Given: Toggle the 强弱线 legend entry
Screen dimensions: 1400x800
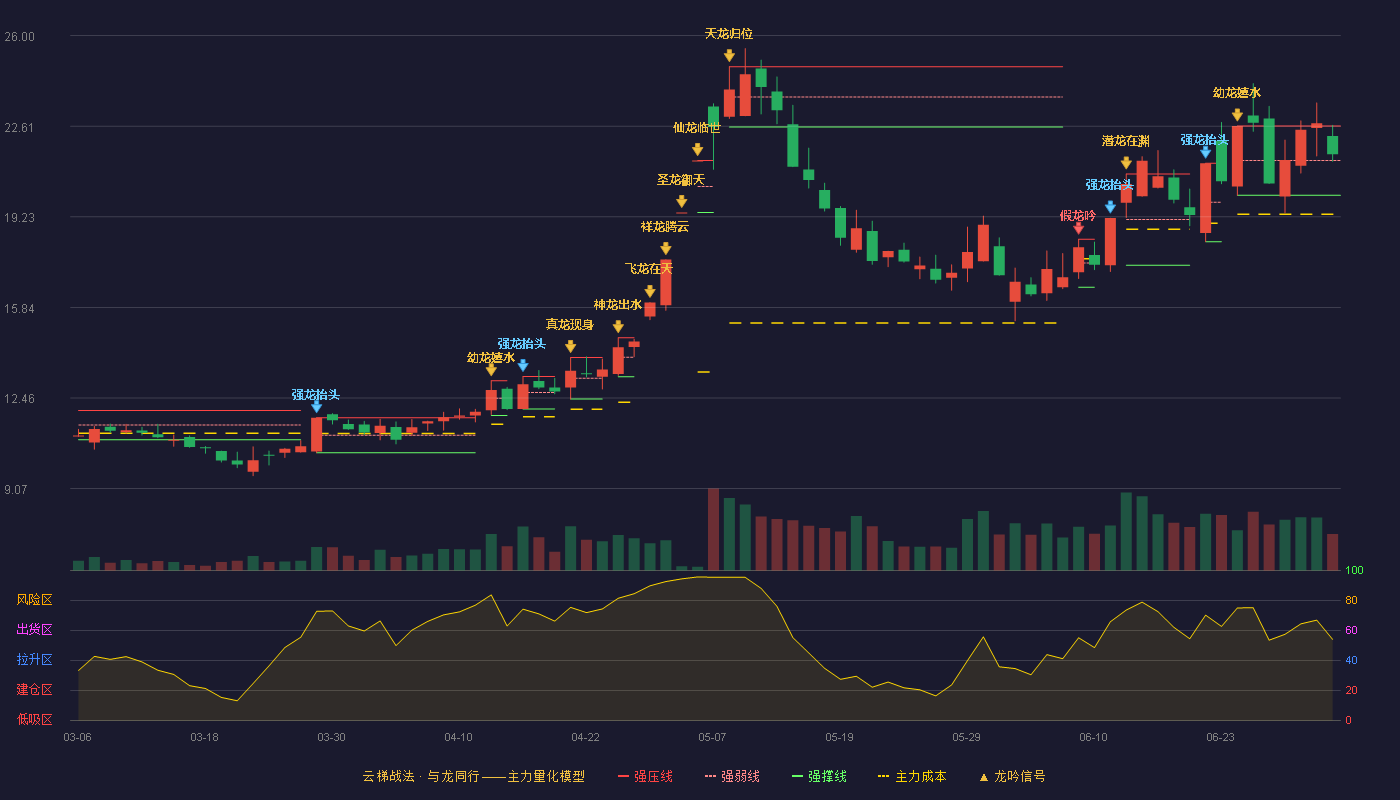Looking at the screenshot, I should [732, 776].
